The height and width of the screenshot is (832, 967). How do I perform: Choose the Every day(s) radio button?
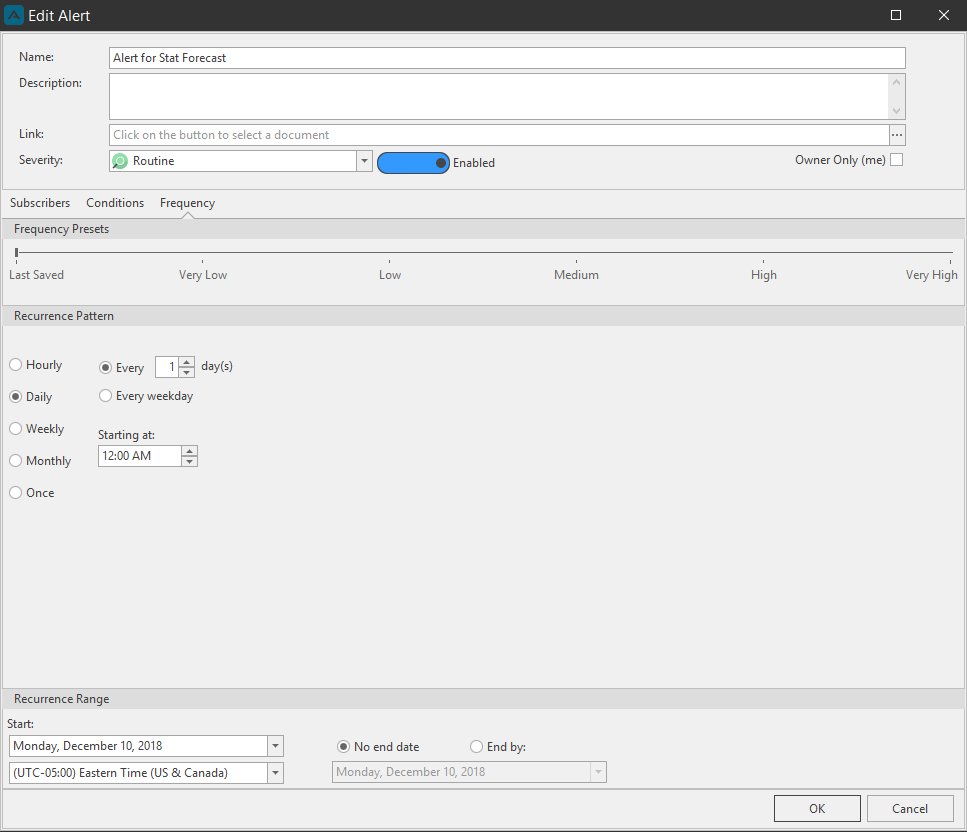click(x=105, y=368)
